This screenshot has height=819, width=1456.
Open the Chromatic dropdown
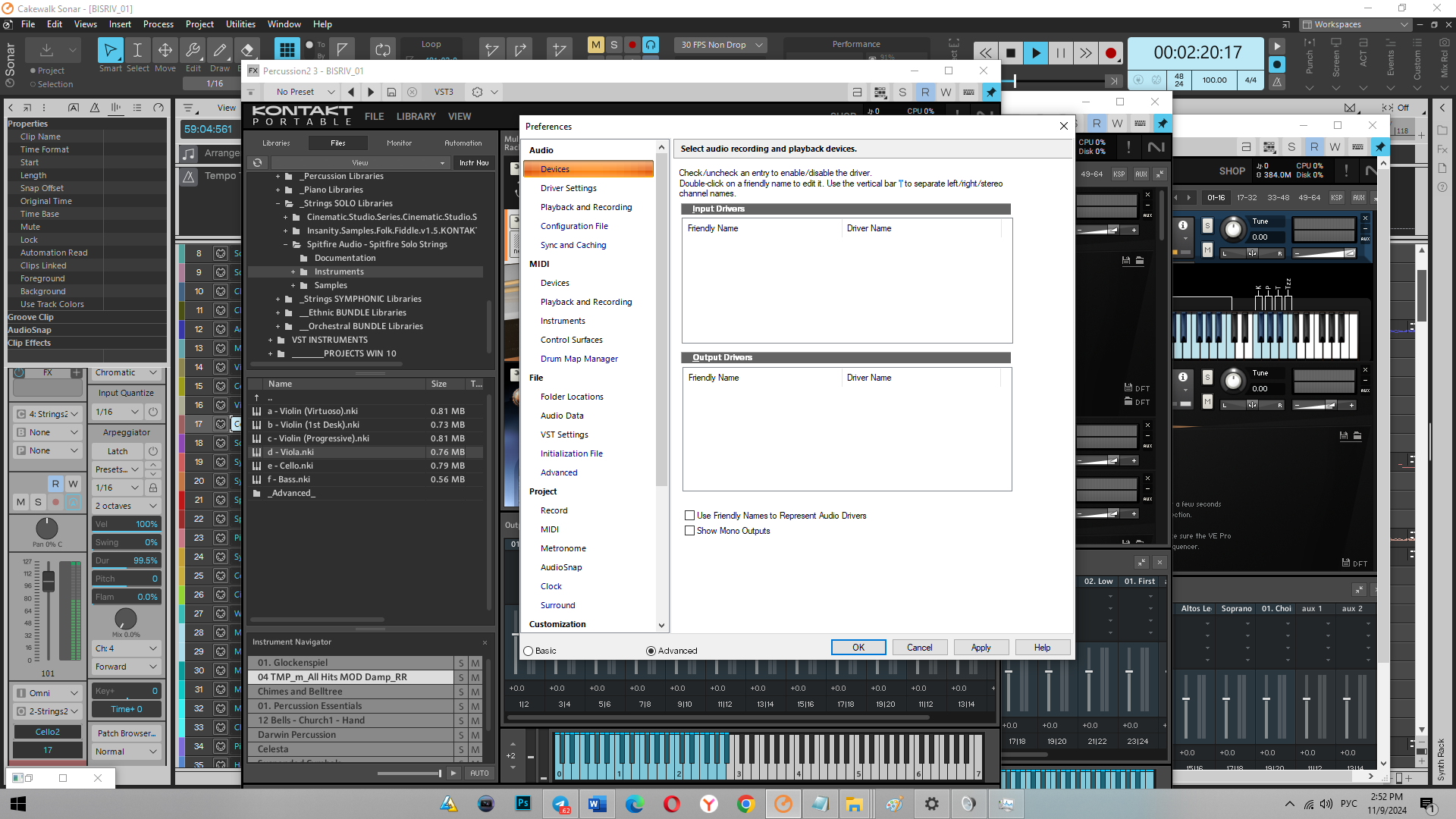pos(126,372)
